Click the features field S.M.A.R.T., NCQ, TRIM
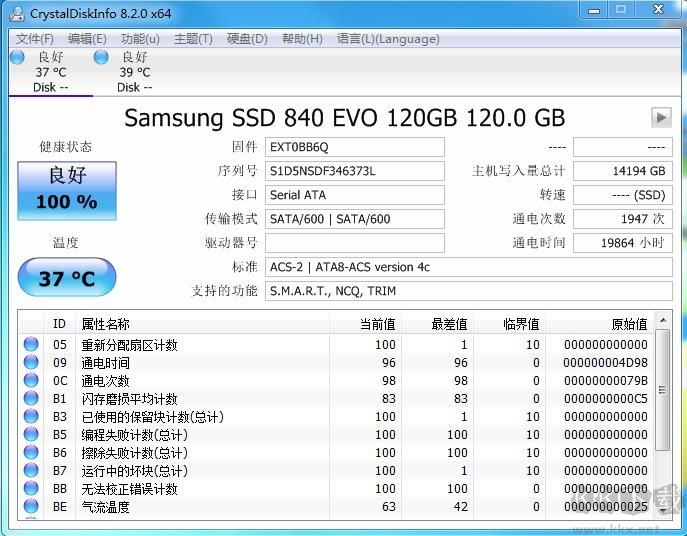 click(468, 291)
